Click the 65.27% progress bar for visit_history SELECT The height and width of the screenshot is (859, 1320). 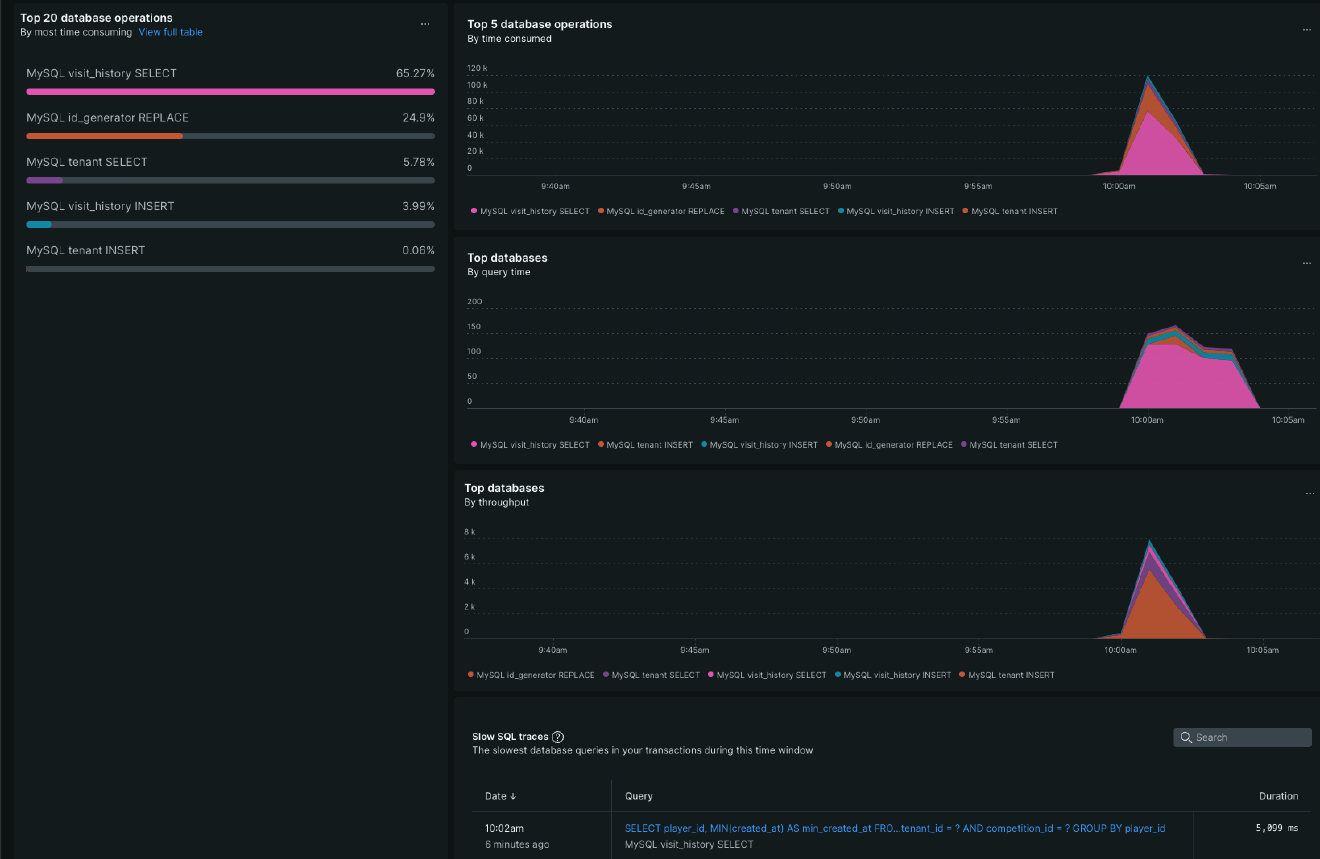click(230, 92)
